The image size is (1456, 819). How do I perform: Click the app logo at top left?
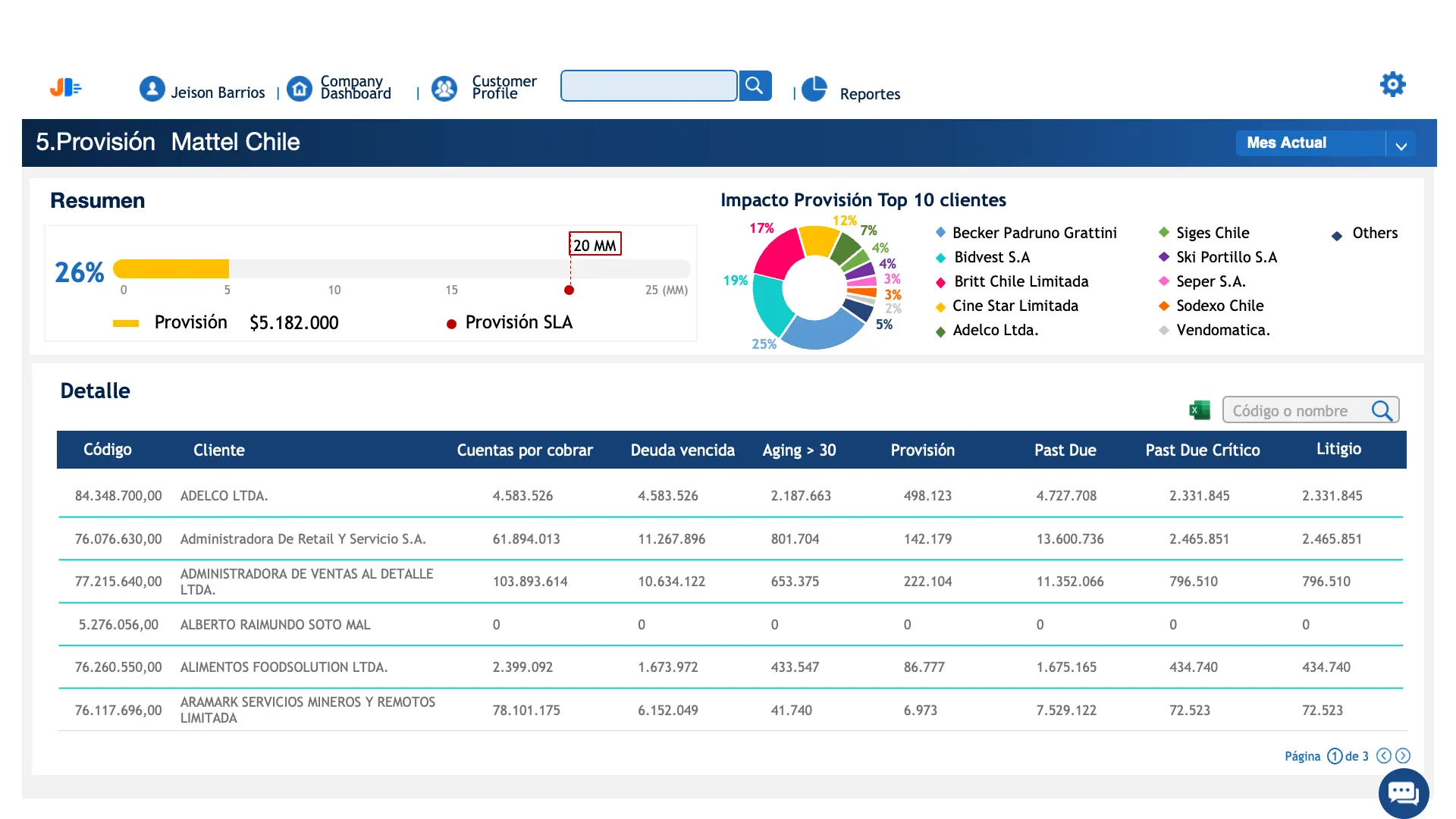(66, 88)
